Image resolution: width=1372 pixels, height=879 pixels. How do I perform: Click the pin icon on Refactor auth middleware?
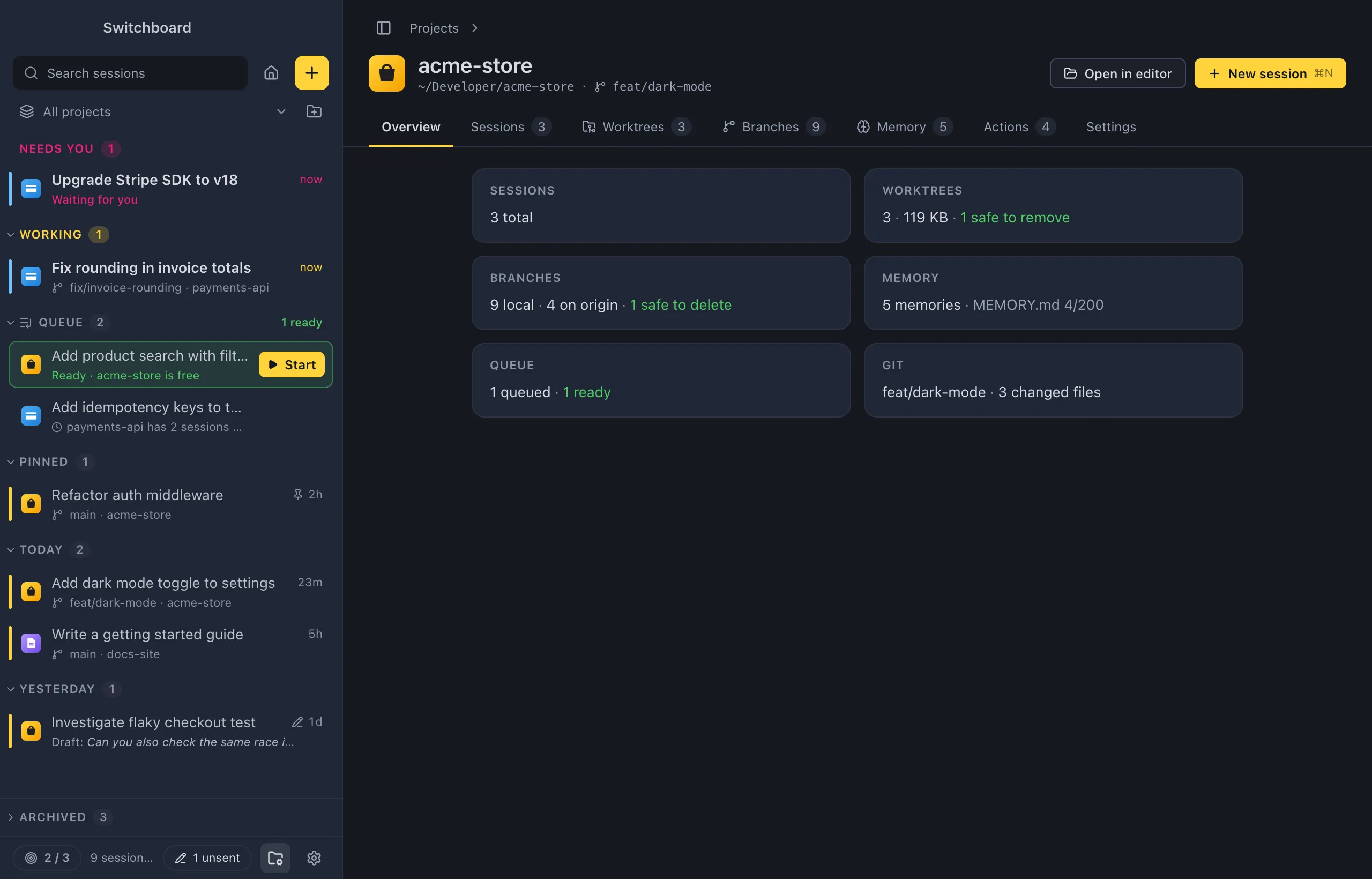pos(297,494)
